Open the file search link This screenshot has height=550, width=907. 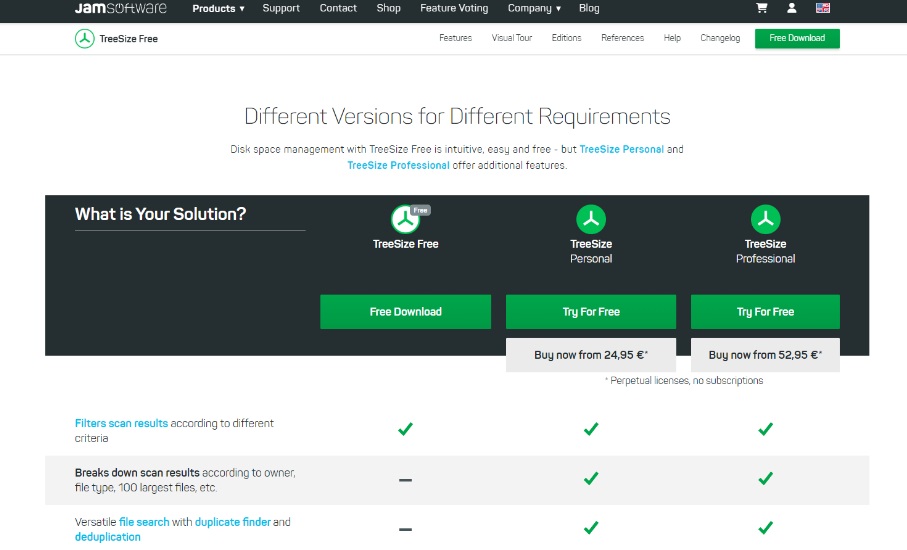tap(144, 522)
